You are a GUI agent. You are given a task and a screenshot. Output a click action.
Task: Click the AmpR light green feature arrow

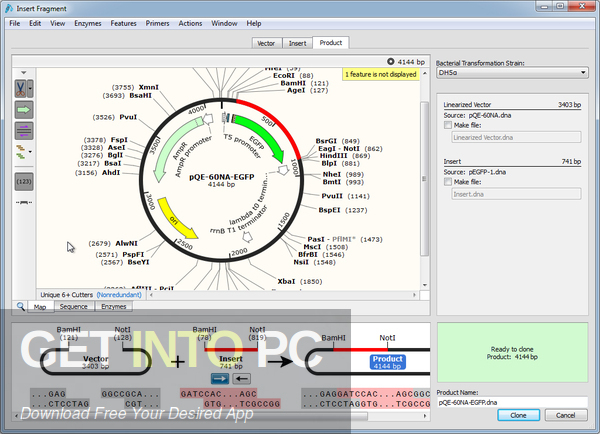(172, 147)
